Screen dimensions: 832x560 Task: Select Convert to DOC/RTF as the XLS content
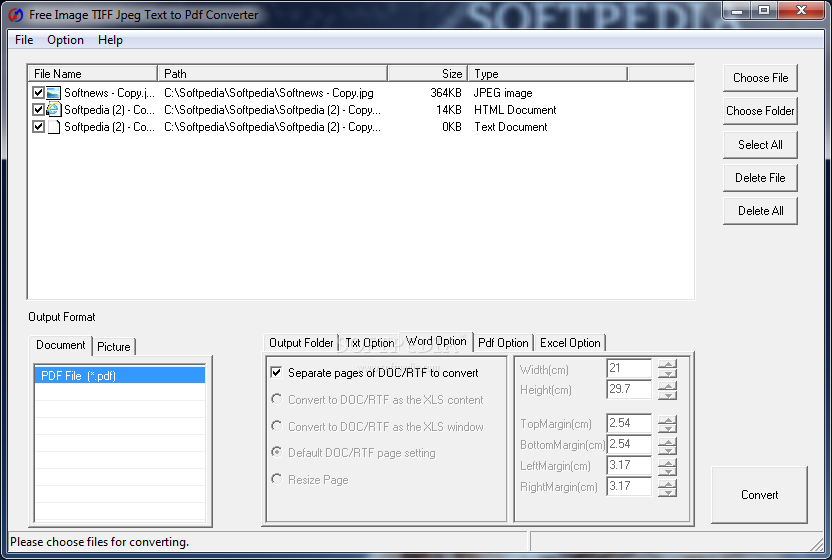pos(276,399)
